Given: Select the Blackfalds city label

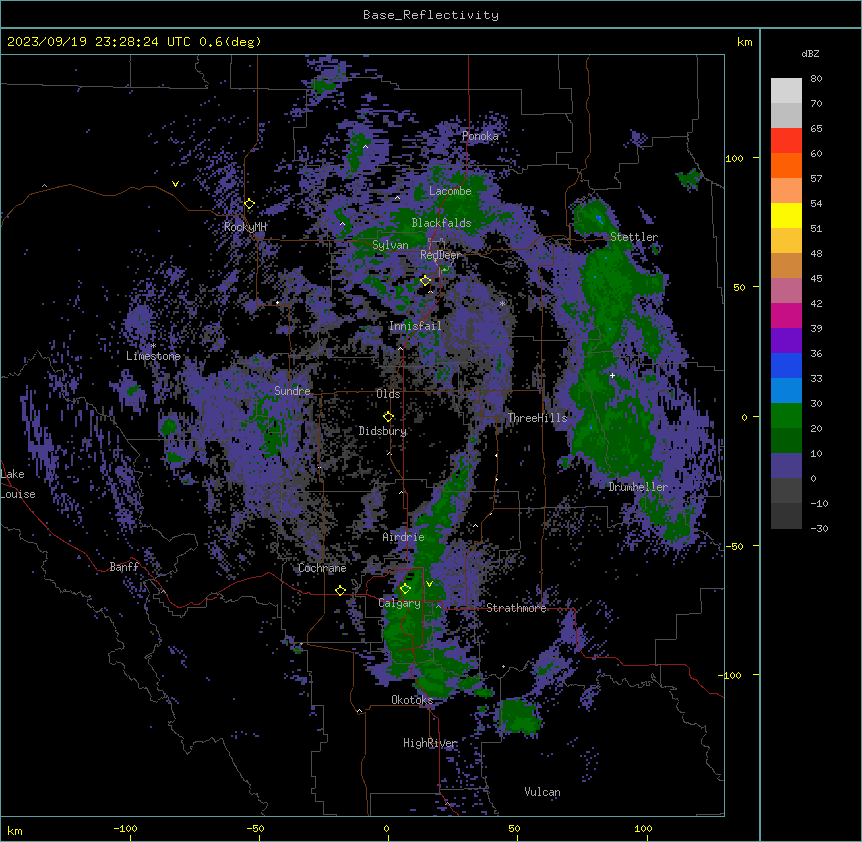Looking at the screenshot, I should (x=441, y=223).
